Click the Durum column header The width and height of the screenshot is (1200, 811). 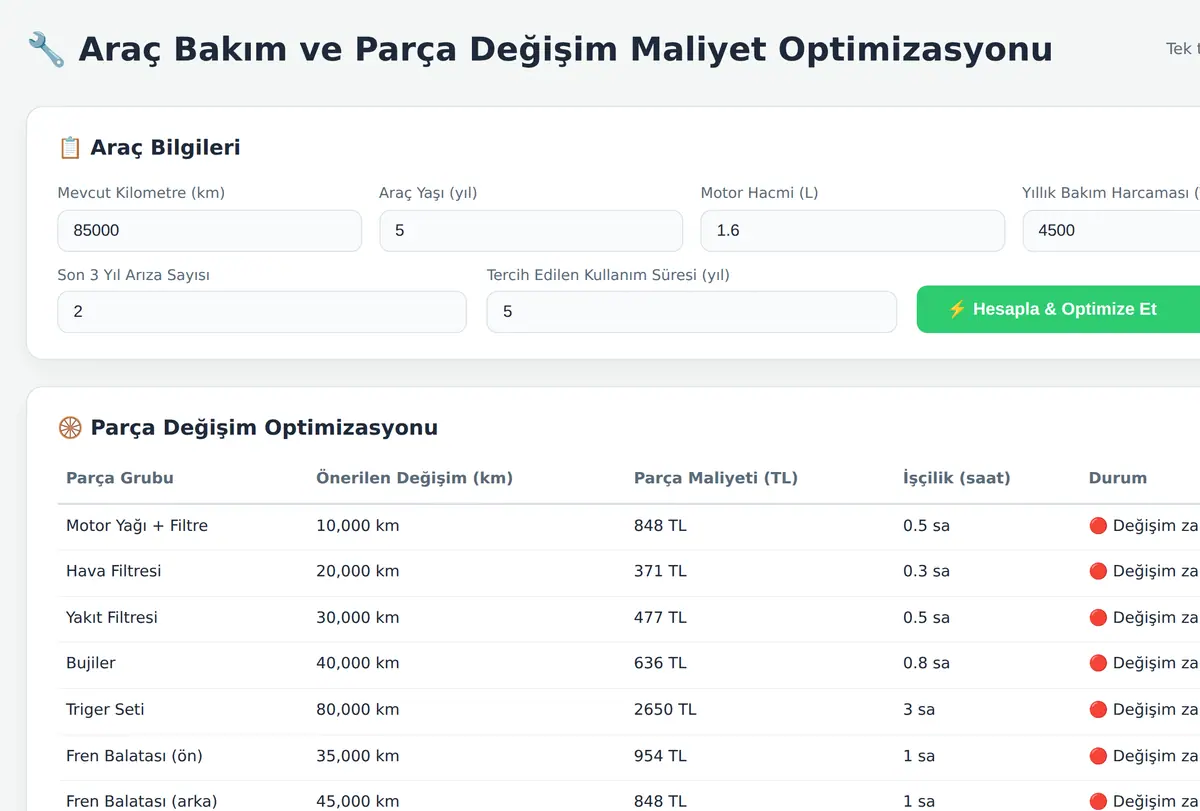[1118, 478]
